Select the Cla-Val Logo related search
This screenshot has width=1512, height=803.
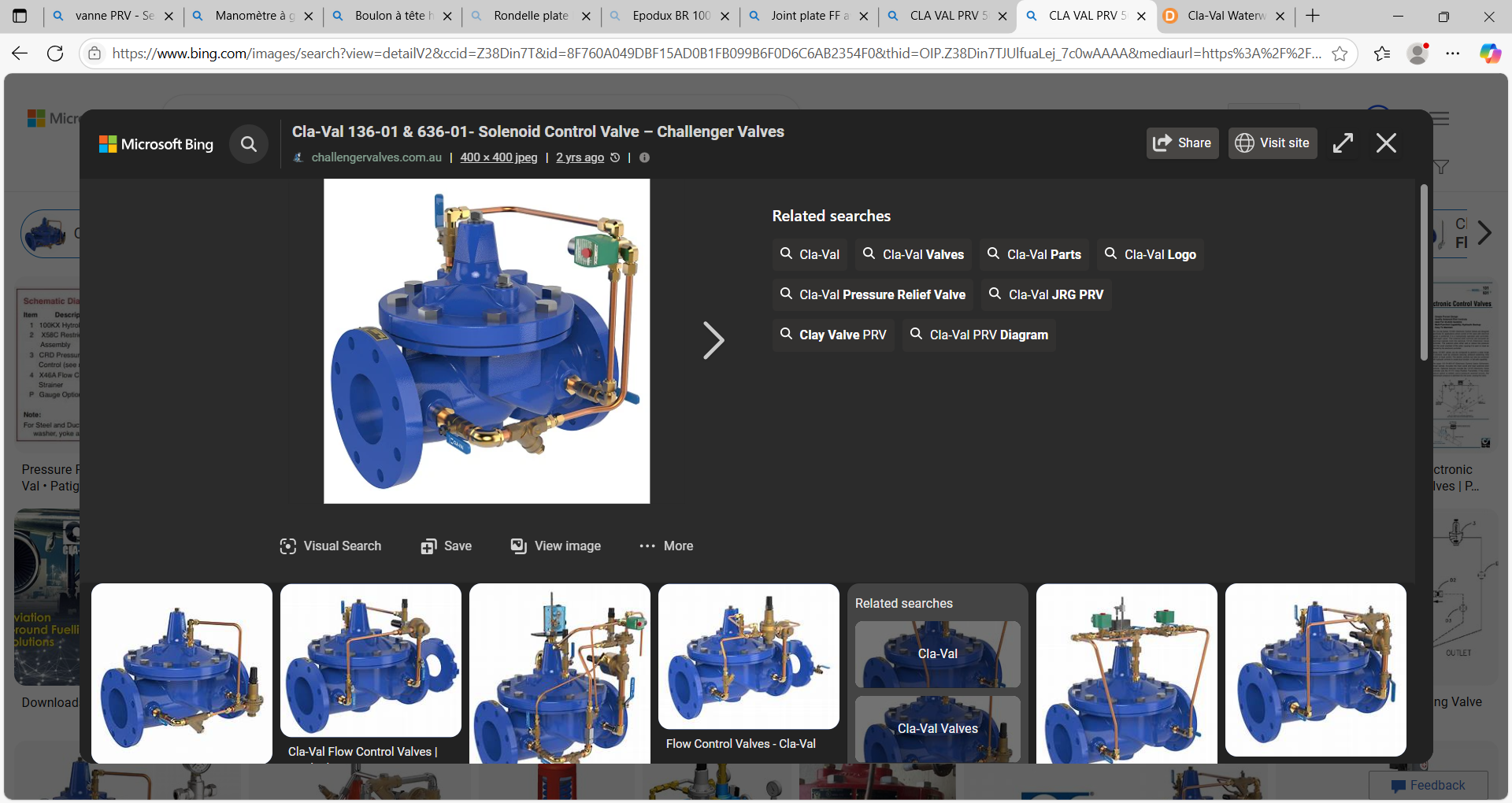1151,254
